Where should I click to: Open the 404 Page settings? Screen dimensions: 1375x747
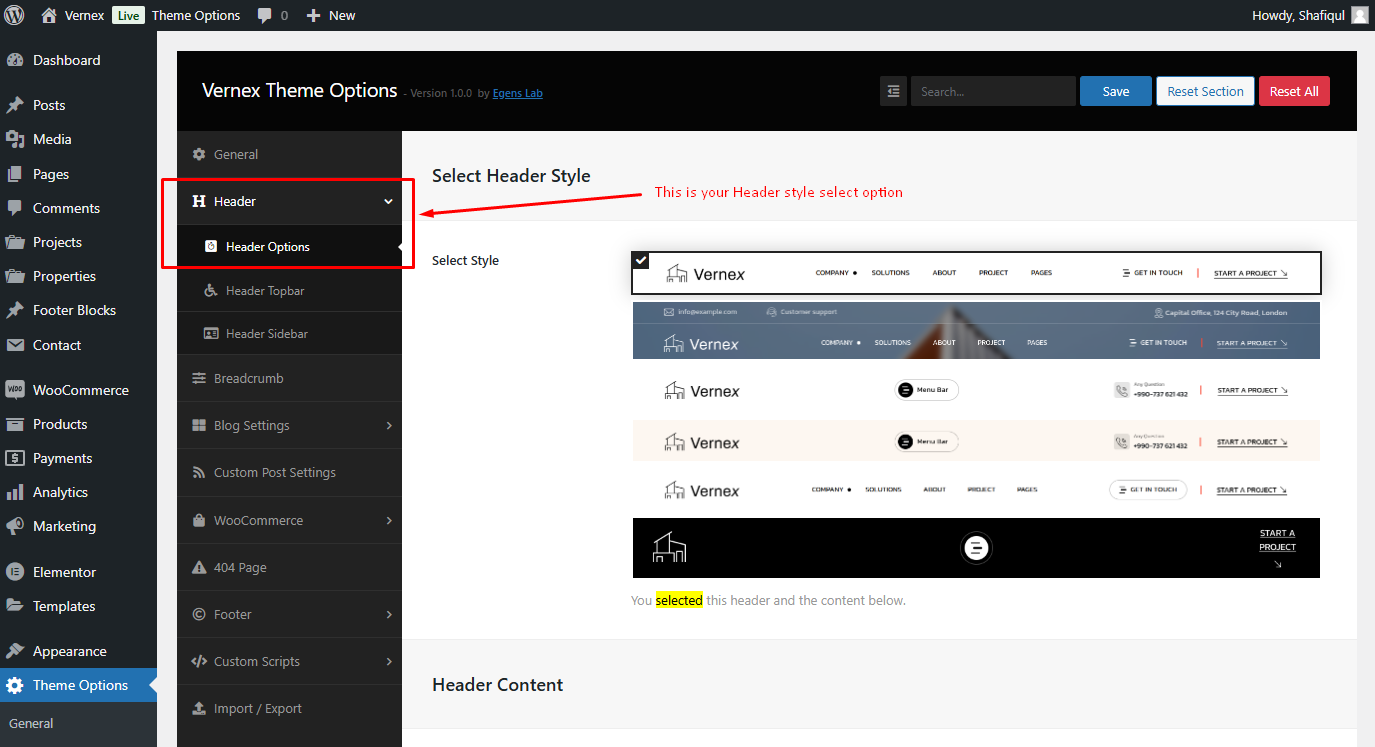[x=289, y=567]
